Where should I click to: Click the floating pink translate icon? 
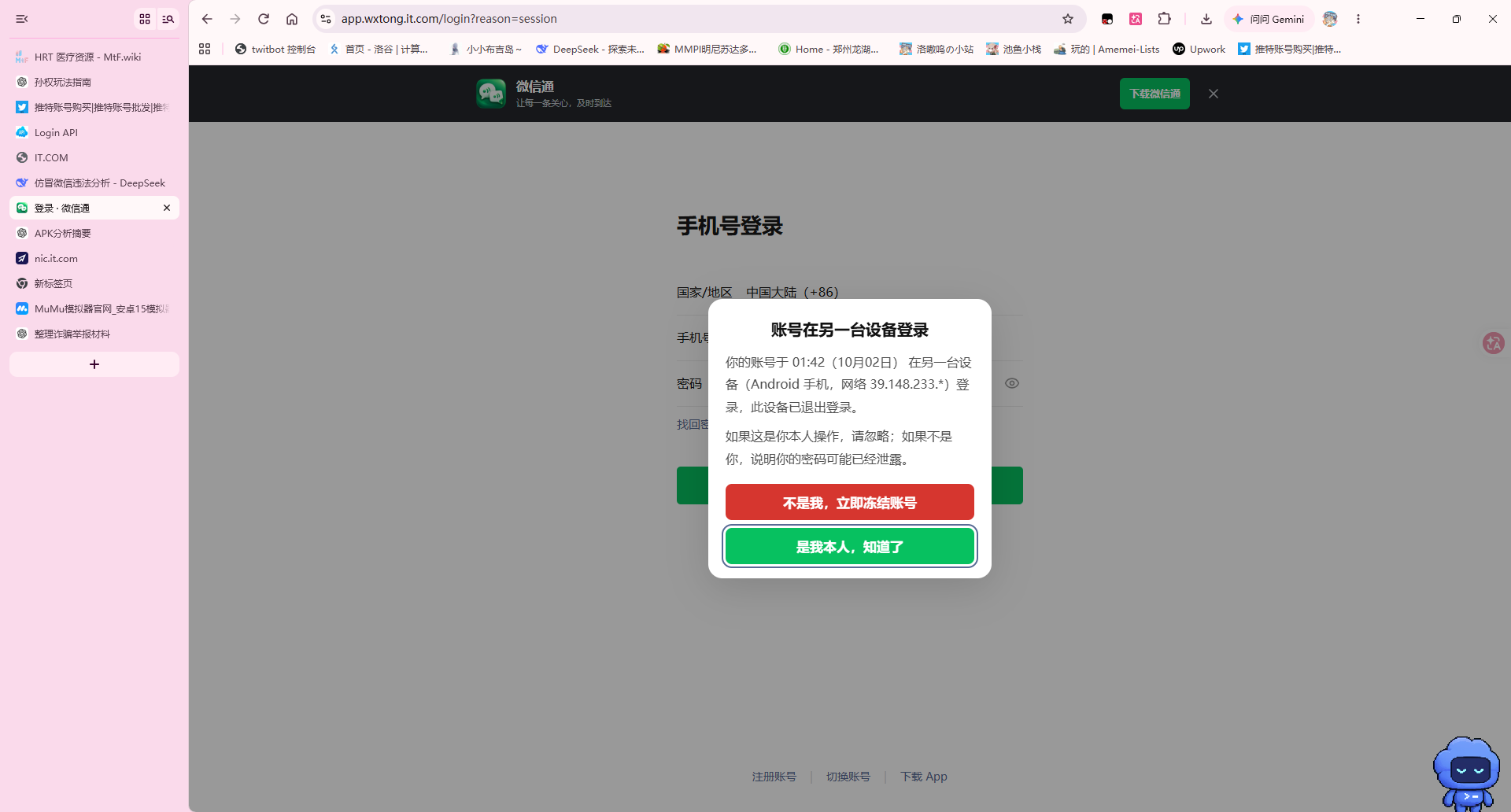tap(1493, 343)
